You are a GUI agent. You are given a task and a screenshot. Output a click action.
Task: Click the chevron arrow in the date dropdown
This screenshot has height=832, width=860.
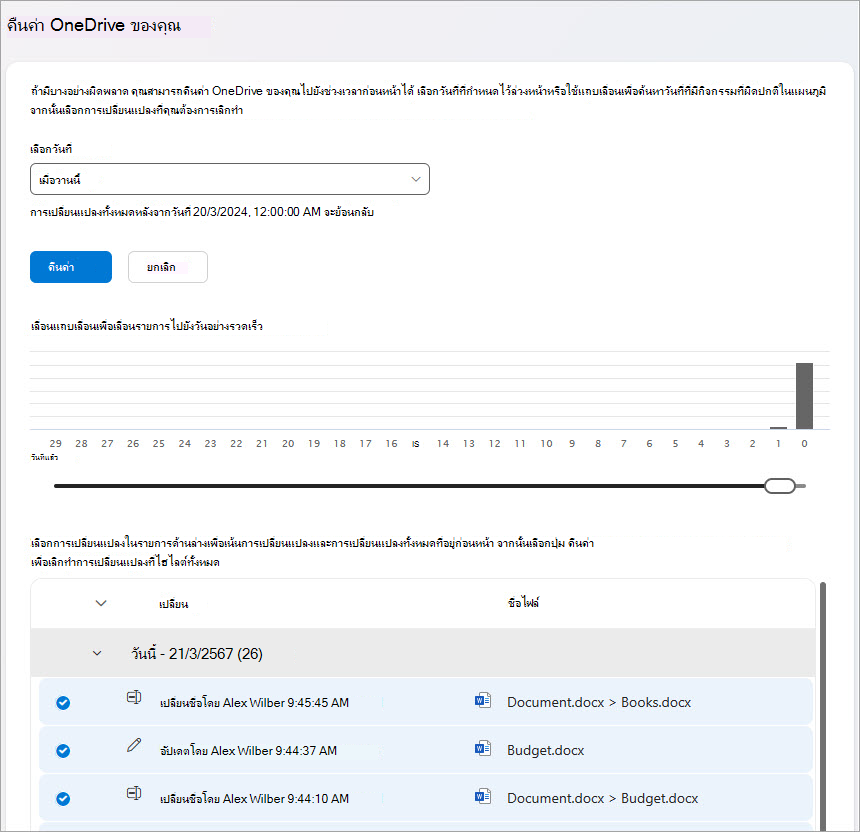click(416, 179)
